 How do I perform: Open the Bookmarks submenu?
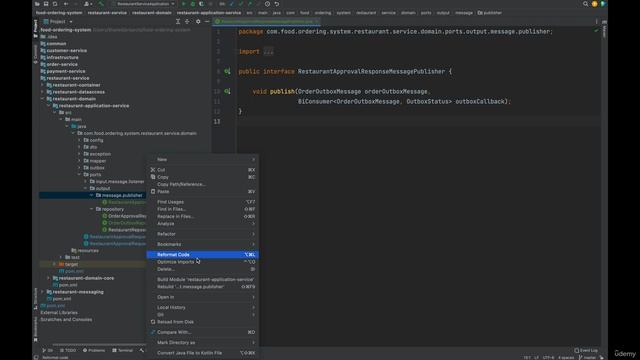[x=202, y=244]
